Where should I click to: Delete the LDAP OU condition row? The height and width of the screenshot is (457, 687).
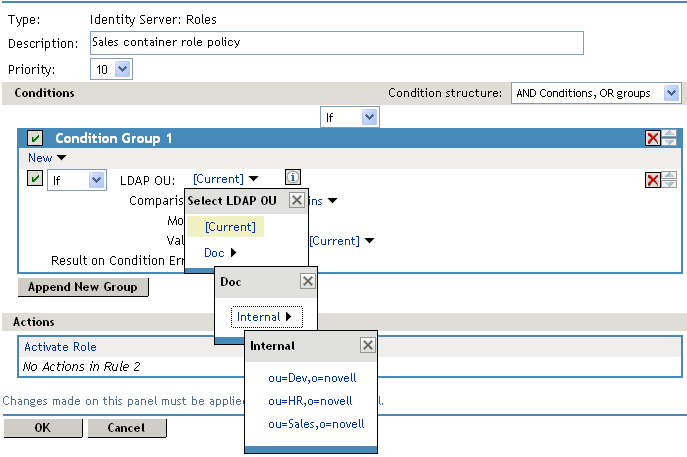653,179
